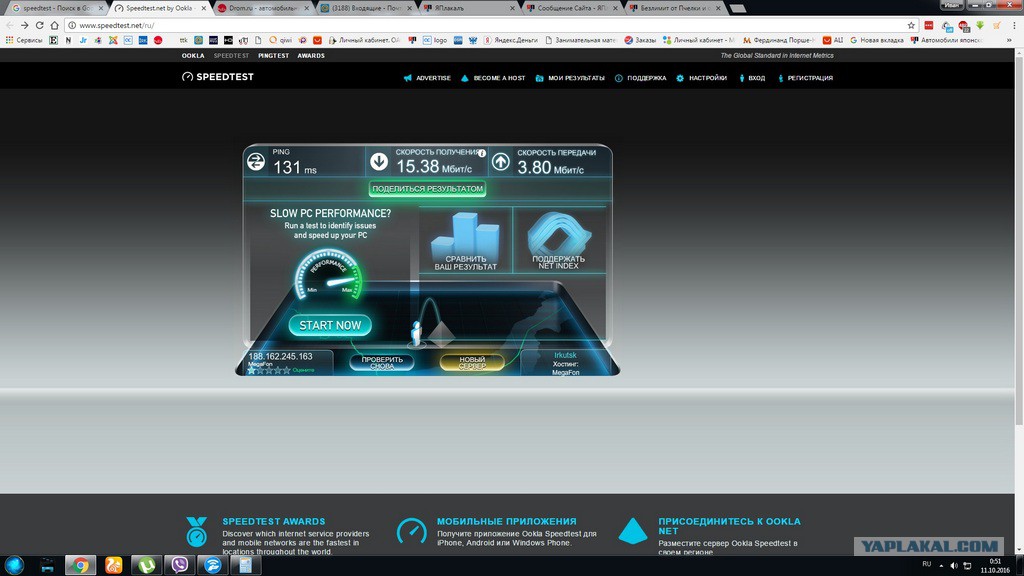Open the Заказы bookmark
This screenshot has height=576, width=1024.
coord(640,40)
